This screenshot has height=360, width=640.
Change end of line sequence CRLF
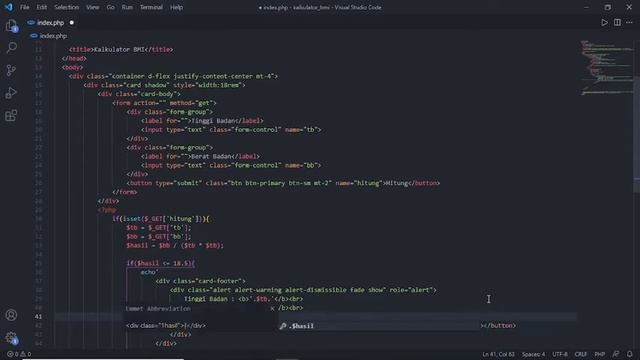[x=580, y=354]
